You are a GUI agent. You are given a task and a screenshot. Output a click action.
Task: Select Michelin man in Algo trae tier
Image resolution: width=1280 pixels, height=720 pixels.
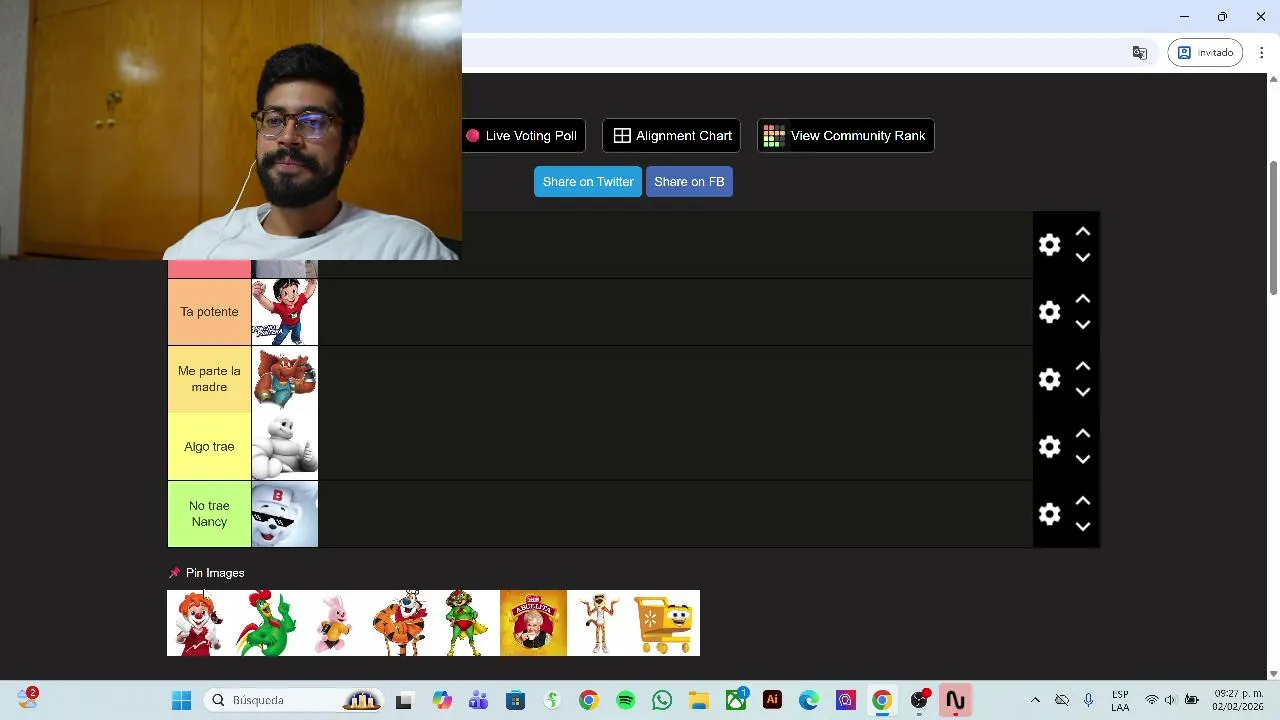[x=285, y=446]
